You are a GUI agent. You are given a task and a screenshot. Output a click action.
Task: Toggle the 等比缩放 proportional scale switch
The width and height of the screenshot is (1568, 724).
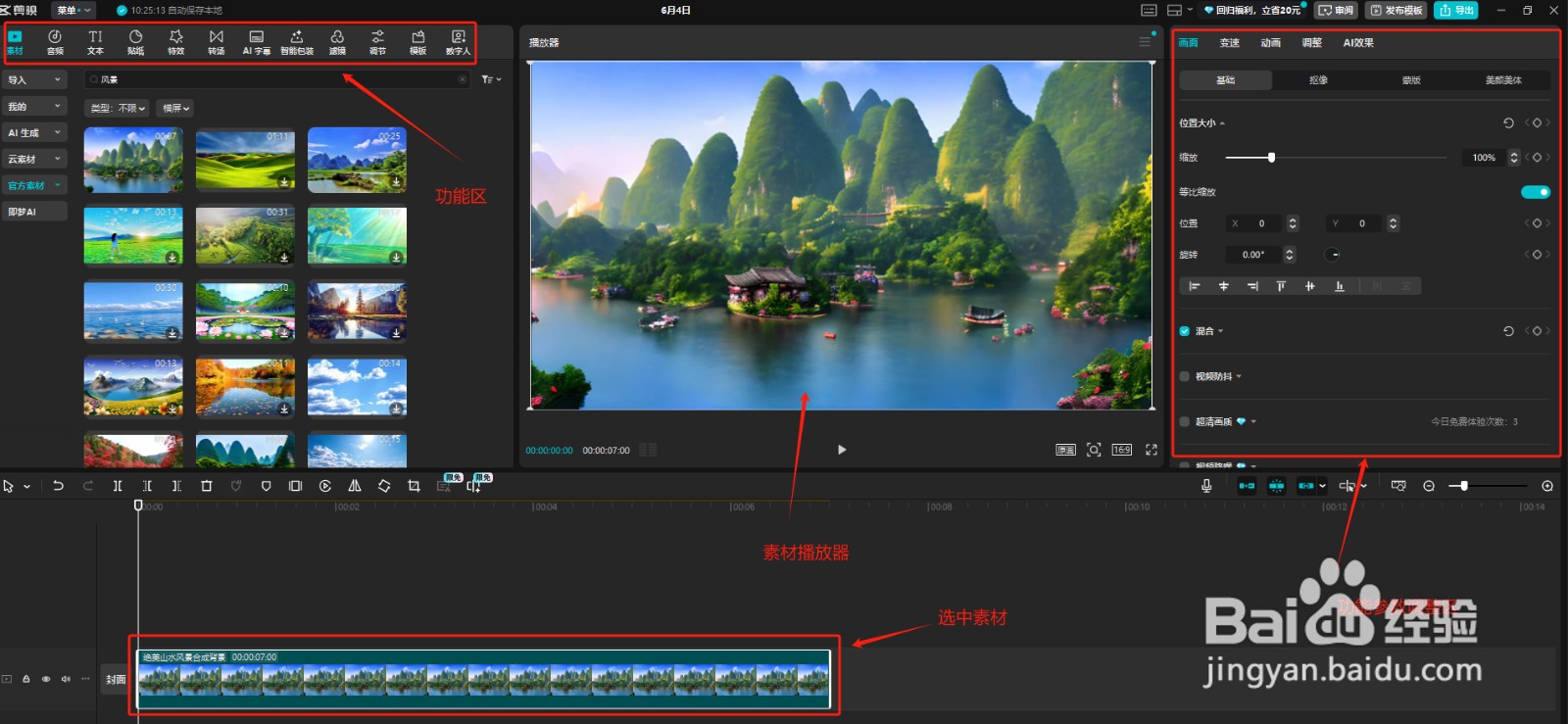pyautogui.click(x=1536, y=192)
